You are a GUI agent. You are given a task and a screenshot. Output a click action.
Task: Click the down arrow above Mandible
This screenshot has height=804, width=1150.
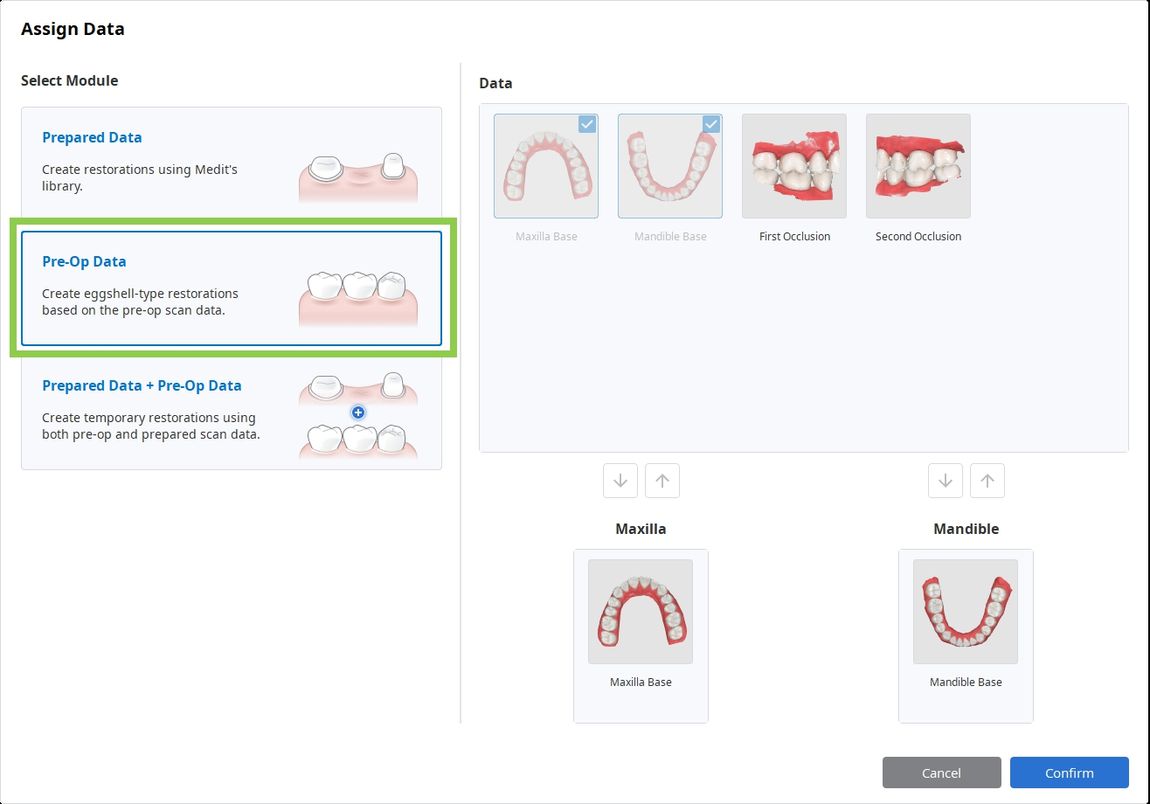(x=945, y=480)
